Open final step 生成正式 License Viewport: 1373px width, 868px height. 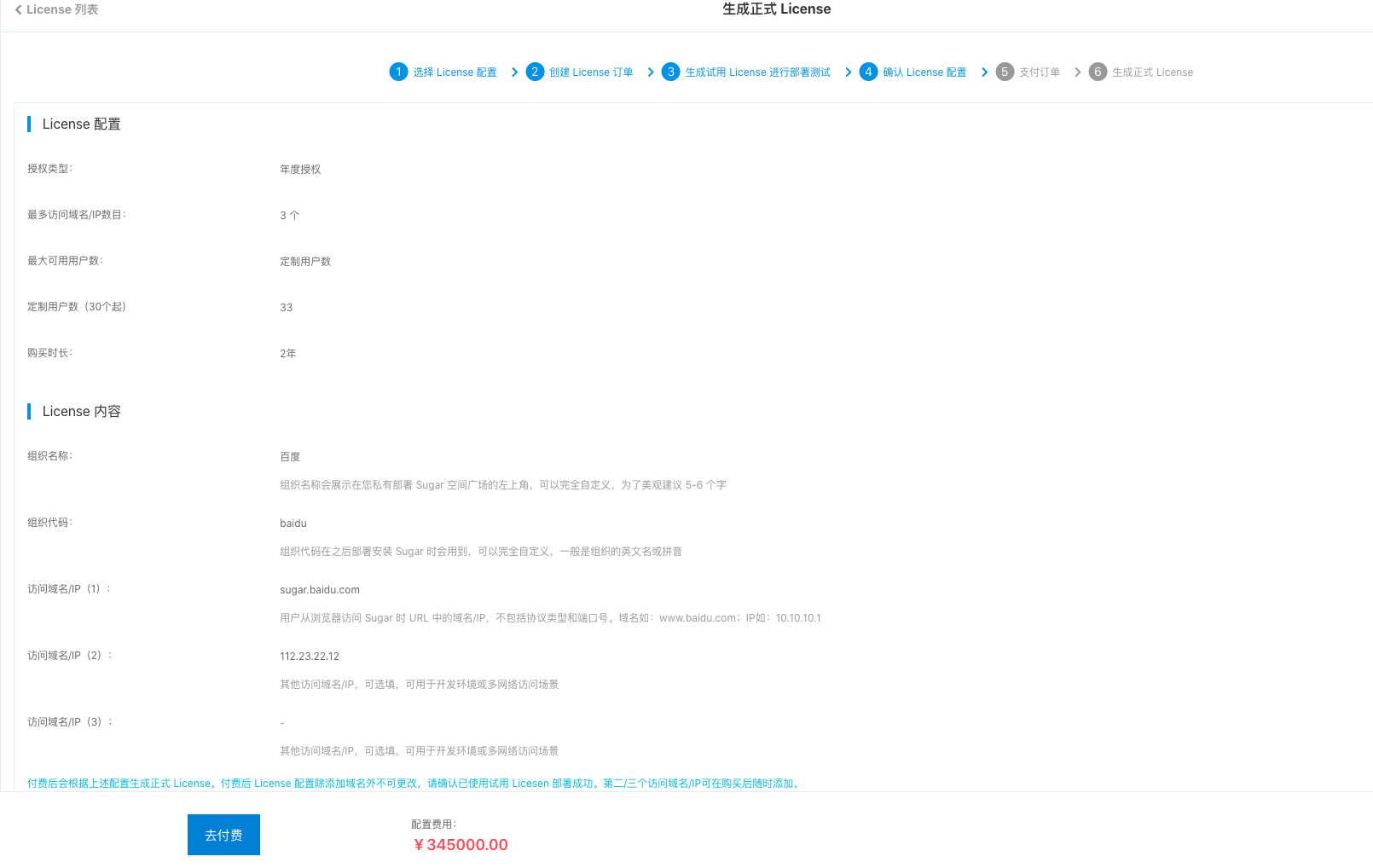pyautogui.click(x=1152, y=72)
